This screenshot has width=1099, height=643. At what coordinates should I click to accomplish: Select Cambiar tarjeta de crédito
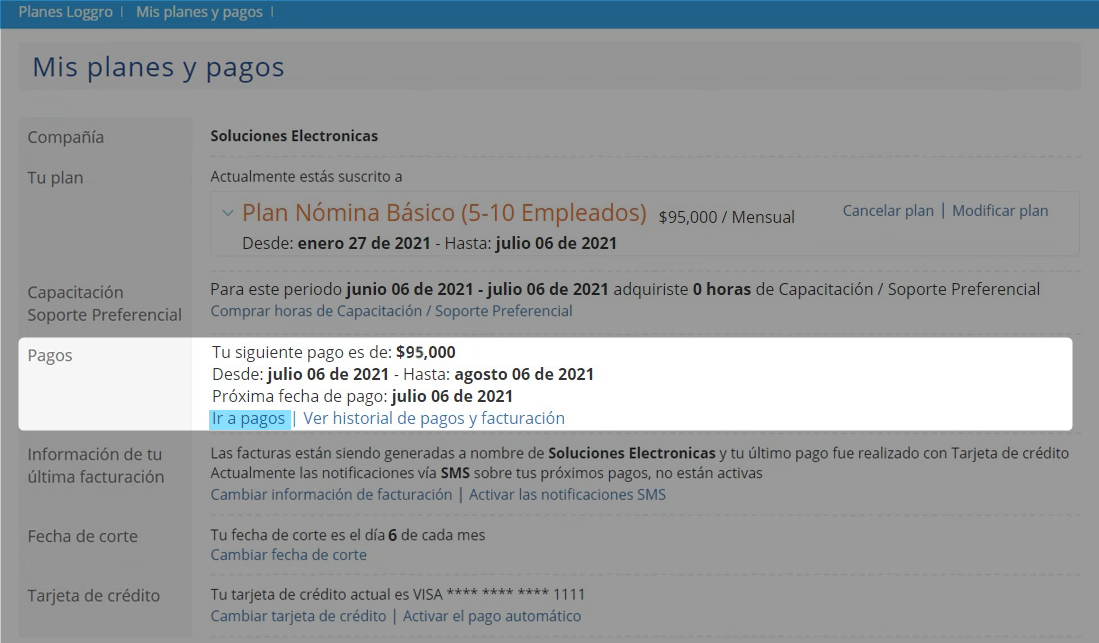point(298,617)
